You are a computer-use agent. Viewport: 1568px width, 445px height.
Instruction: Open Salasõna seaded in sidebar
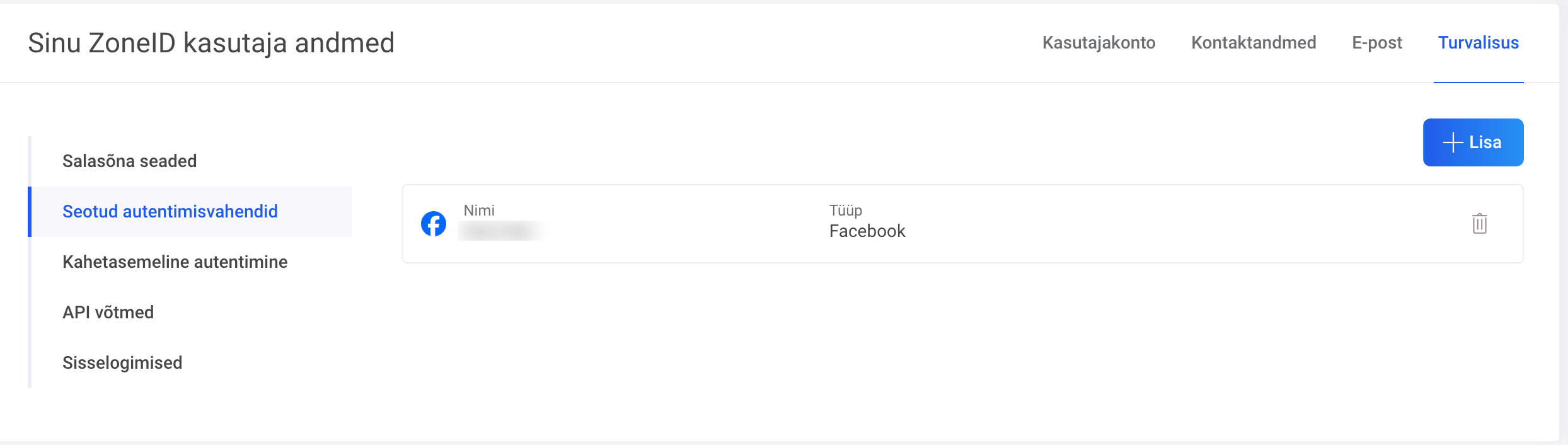coord(129,161)
